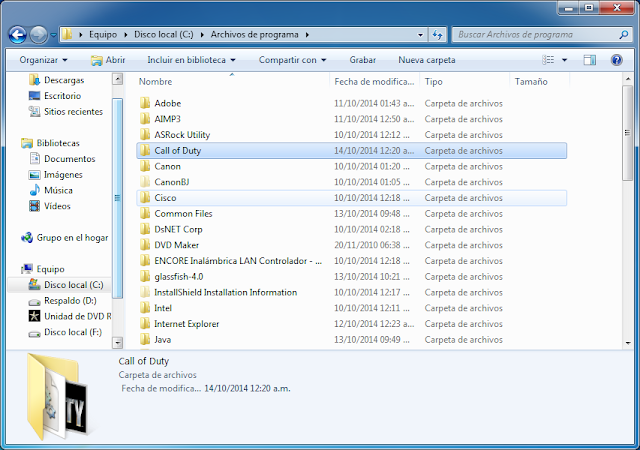Click the Common Files folder icon
Image resolution: width=640 pixels, height=450 pixels.
(145, 214)
